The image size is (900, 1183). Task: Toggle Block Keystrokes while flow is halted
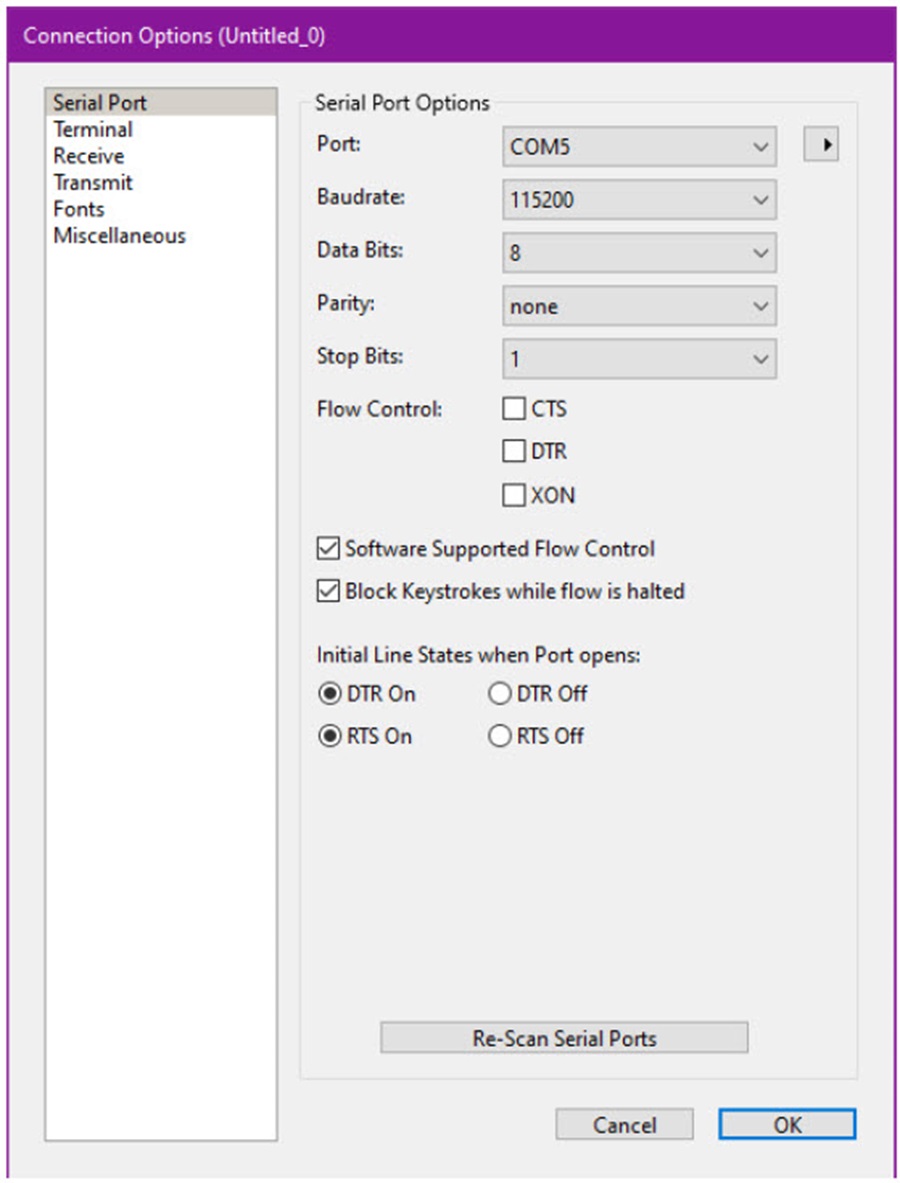point(328,591)
